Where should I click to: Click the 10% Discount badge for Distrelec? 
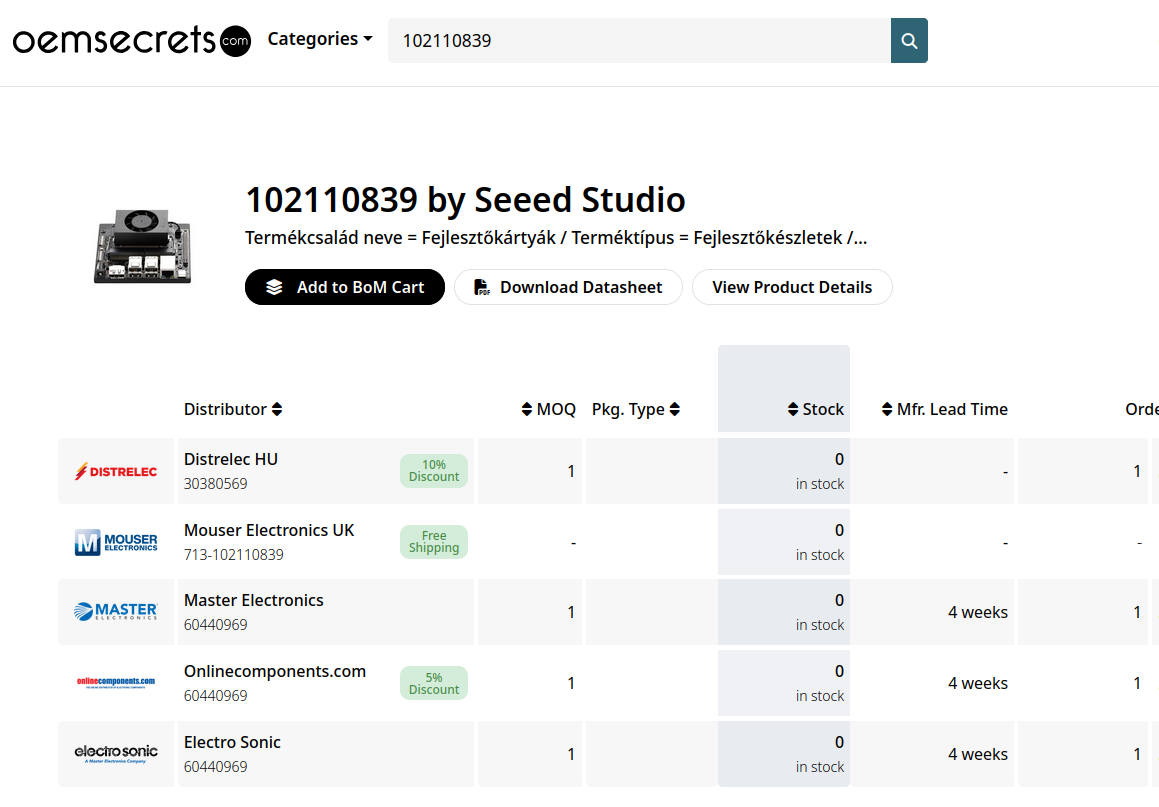coord(434,471)
